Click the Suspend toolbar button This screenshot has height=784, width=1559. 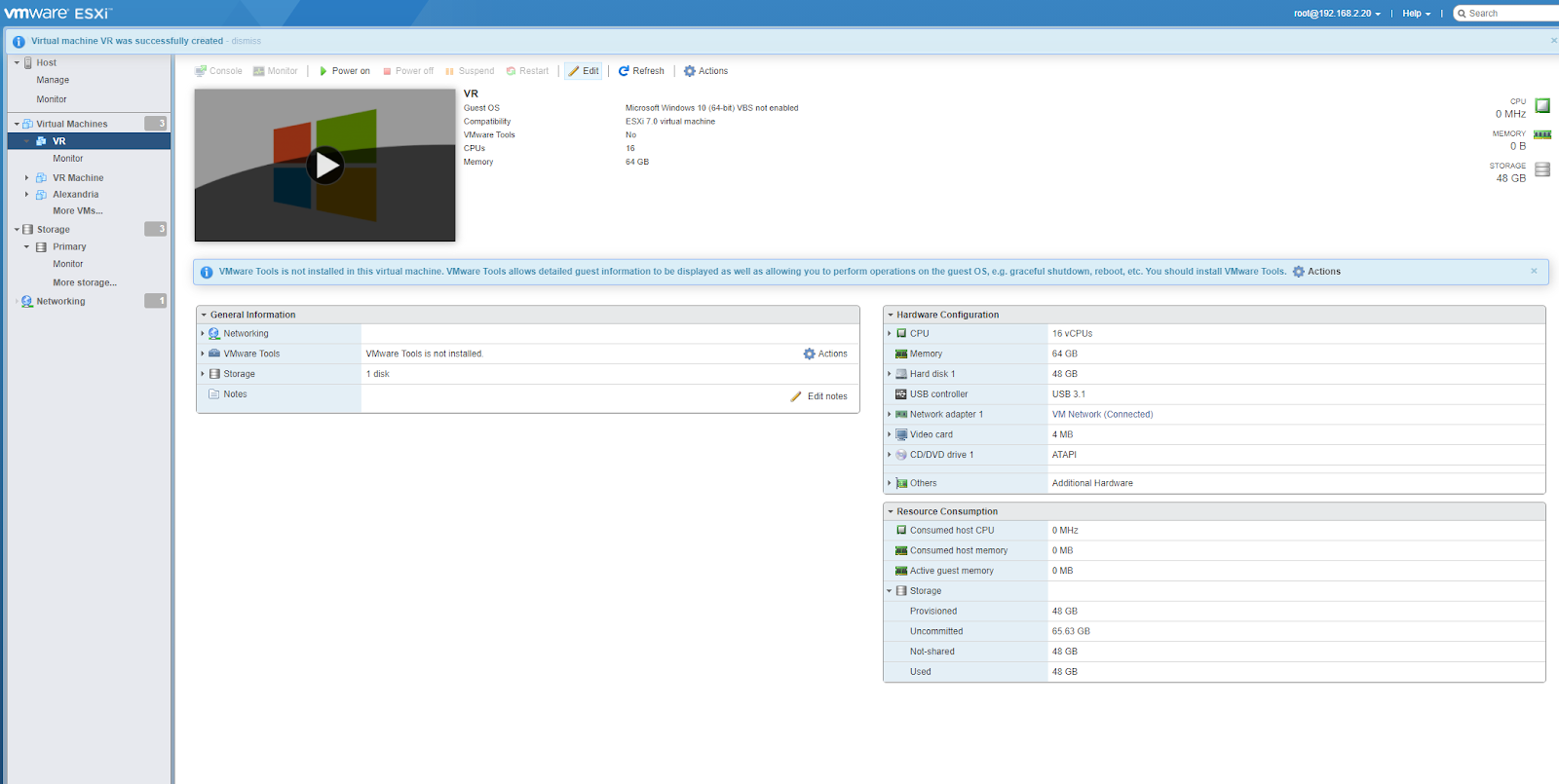pos(470,71)
